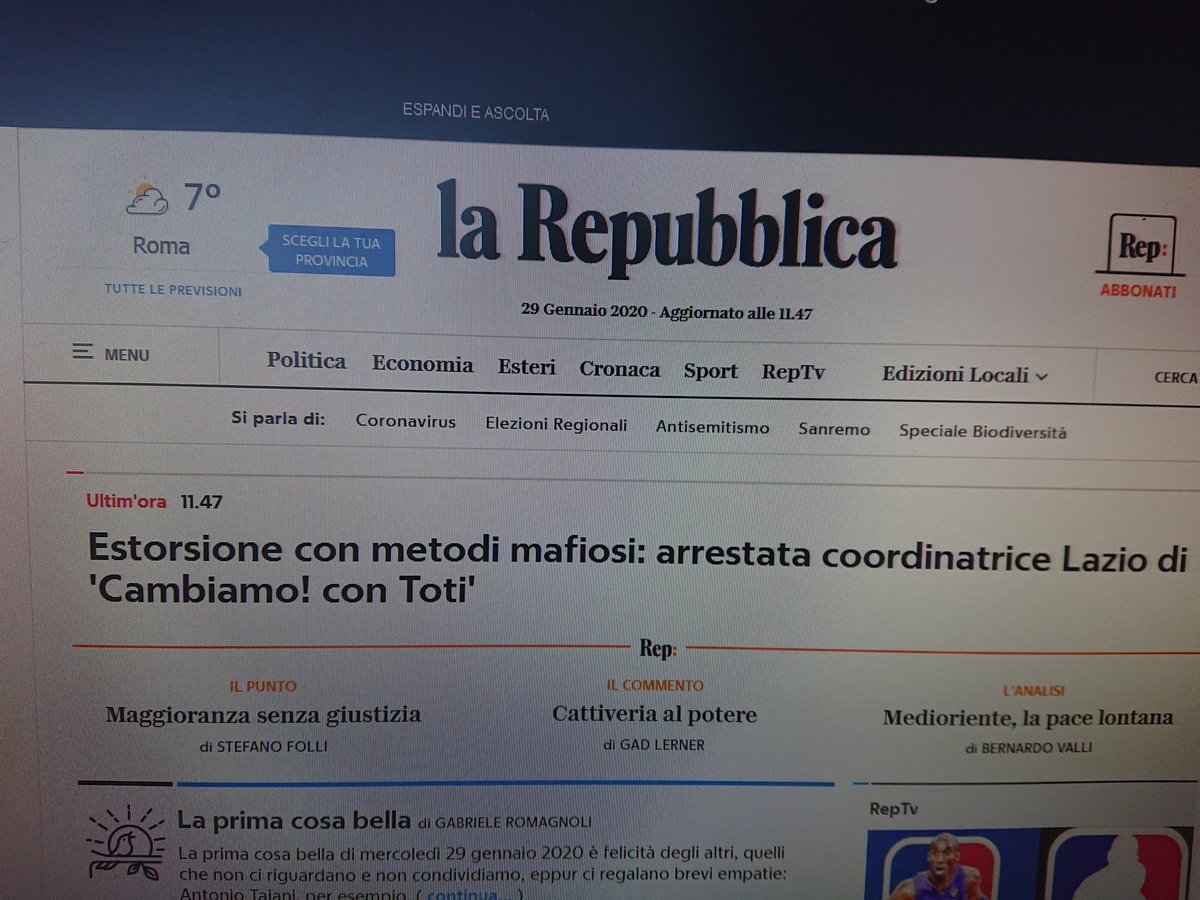Viewport: 1200px width, 900px height.
Task: Open the hamburger MENU icon
Action: pos(83,353)
